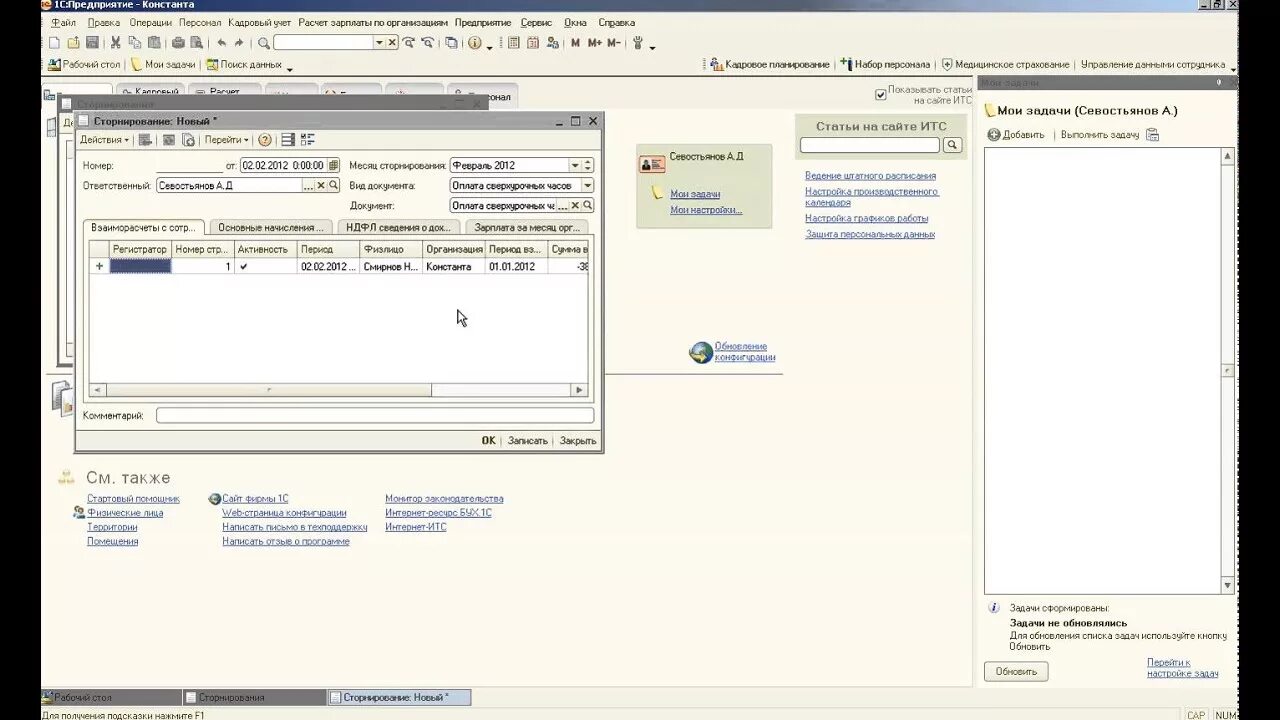
Task: Expand the Вид документа dropdown
Action: click(x=587, y=185)
